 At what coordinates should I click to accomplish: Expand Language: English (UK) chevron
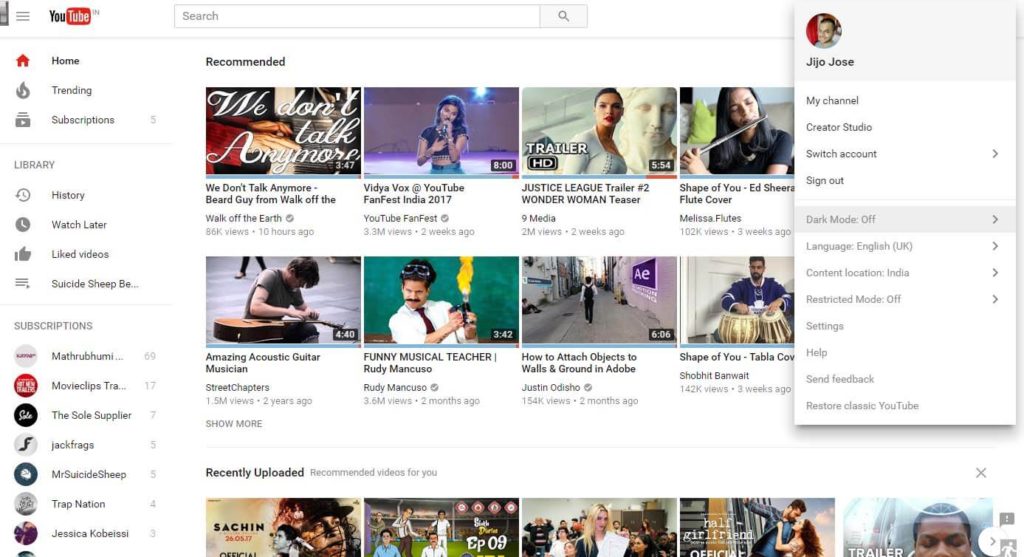coord(995,246)
